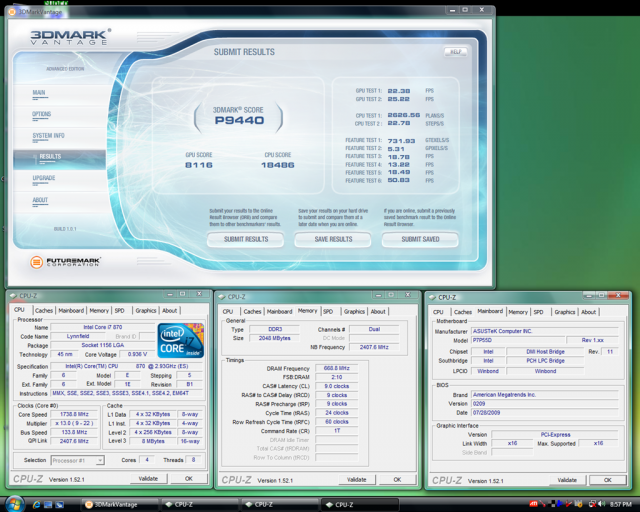Click the Core Speed 1738.8 MHz field
640x512 pixels.
[x=74, y=414]
